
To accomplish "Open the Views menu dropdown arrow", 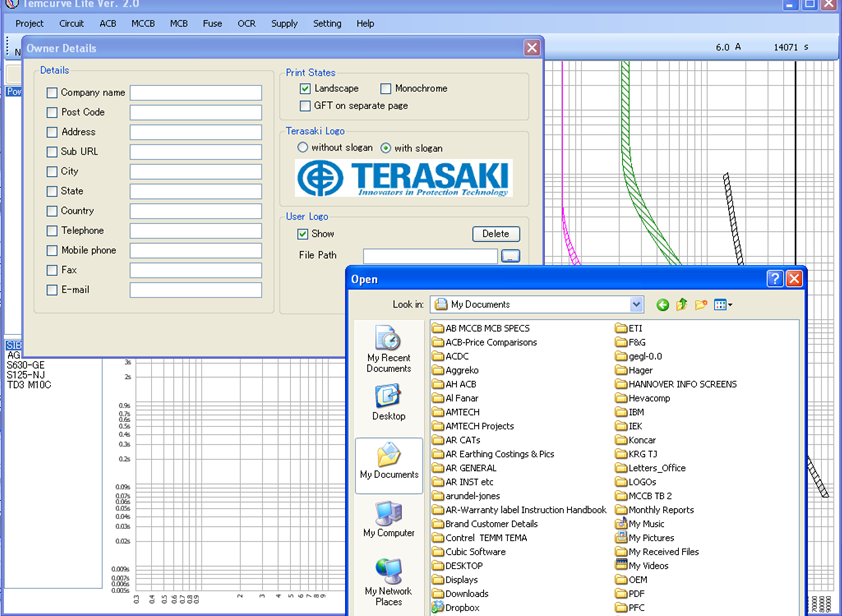I will [731, 305].
